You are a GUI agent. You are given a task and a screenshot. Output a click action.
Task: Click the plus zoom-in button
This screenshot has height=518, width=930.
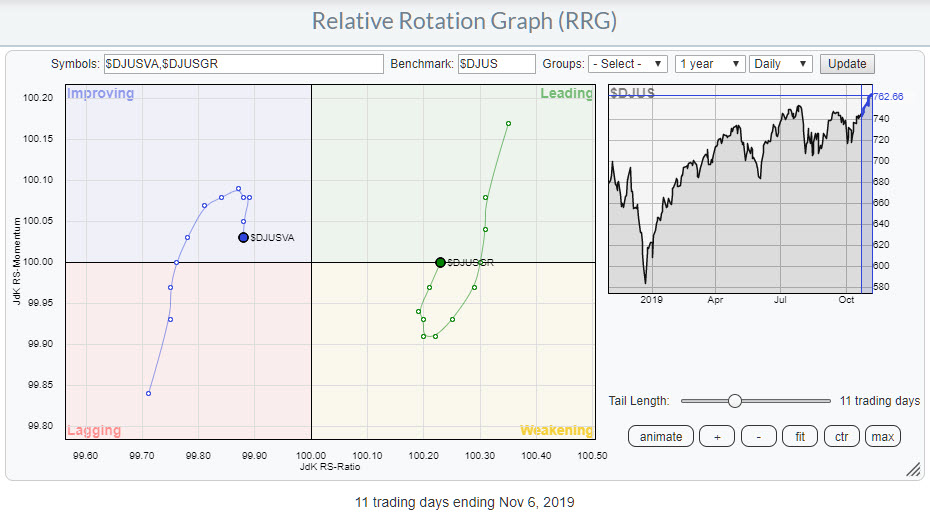pyautogui.click(x=717, y=437)
